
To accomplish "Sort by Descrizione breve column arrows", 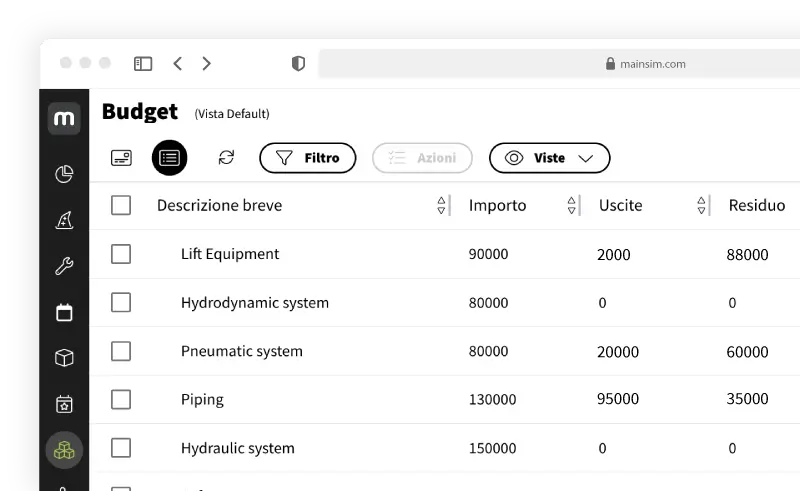I will pyautogui.click(x=441, y=205).
